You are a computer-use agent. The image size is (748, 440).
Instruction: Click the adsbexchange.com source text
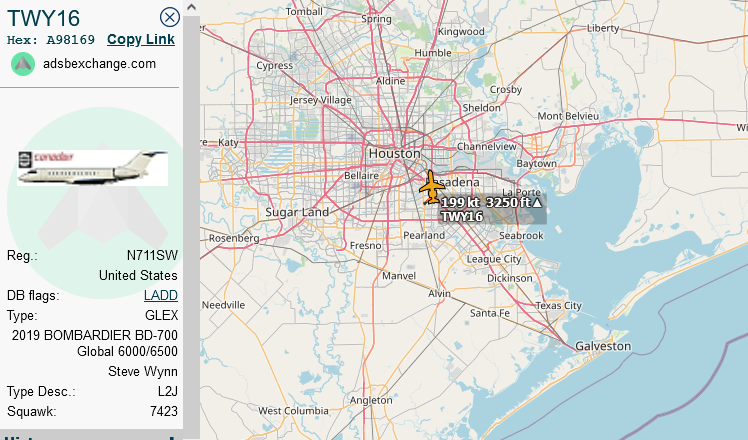99,64
